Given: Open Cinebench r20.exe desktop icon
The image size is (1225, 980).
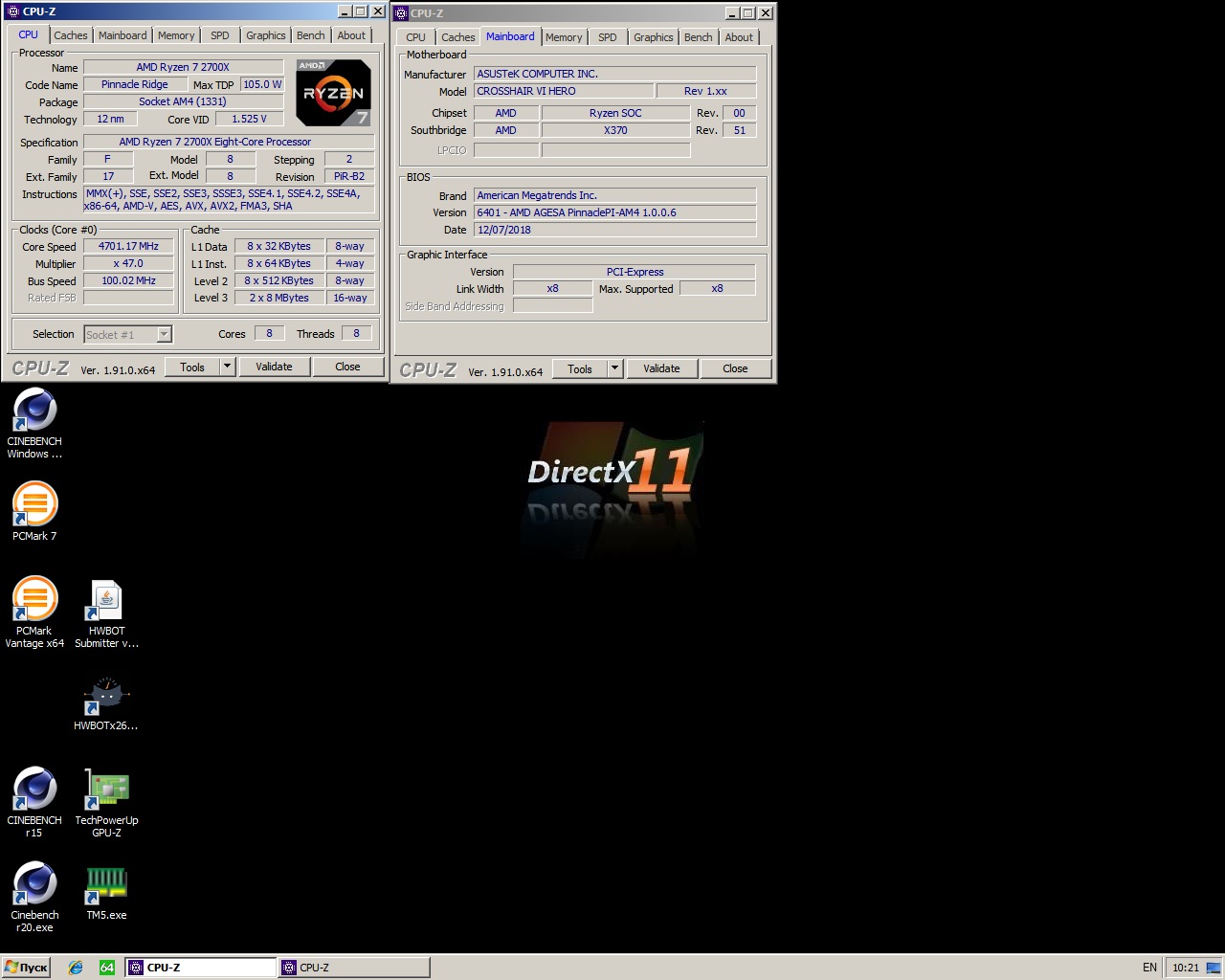Looking at the screenshot, I should click(x=34, y=897).
